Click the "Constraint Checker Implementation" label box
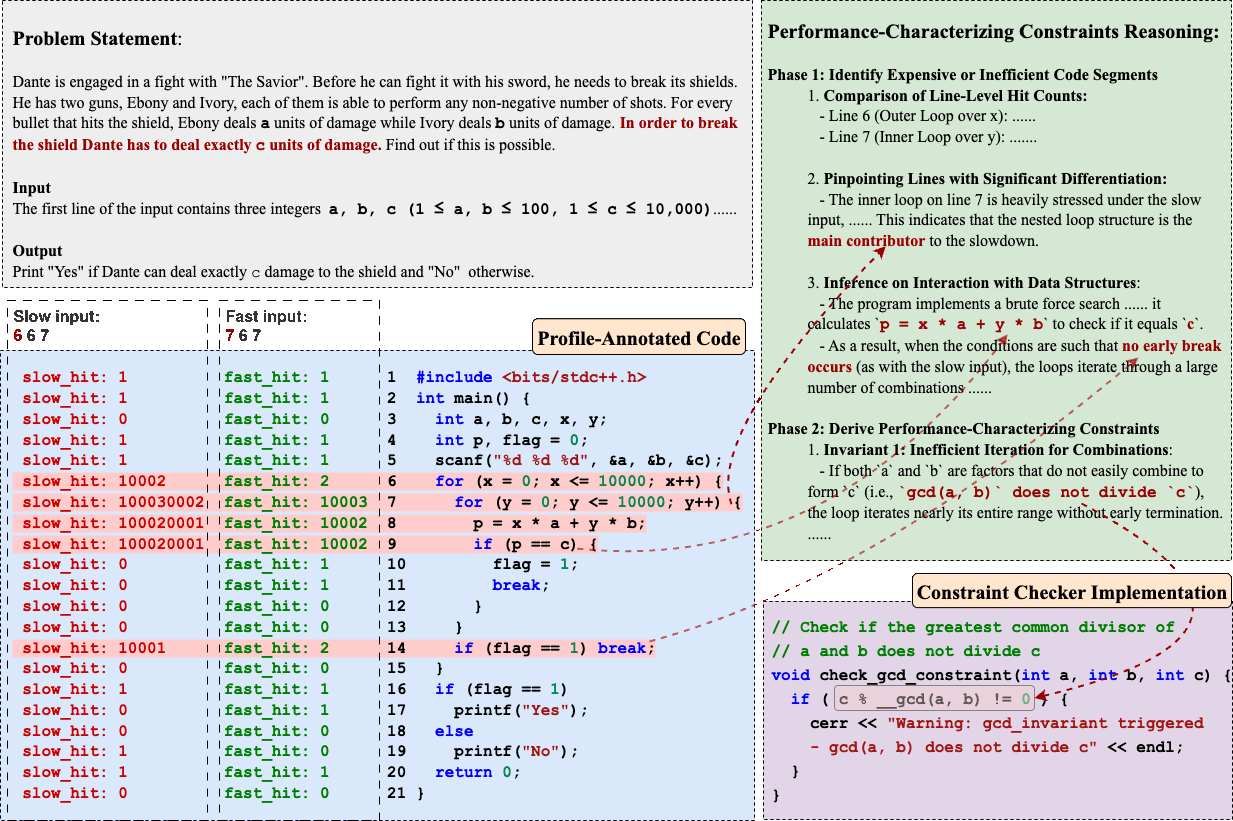This screenshot has height=821, width=1233. pos(1071,592)
